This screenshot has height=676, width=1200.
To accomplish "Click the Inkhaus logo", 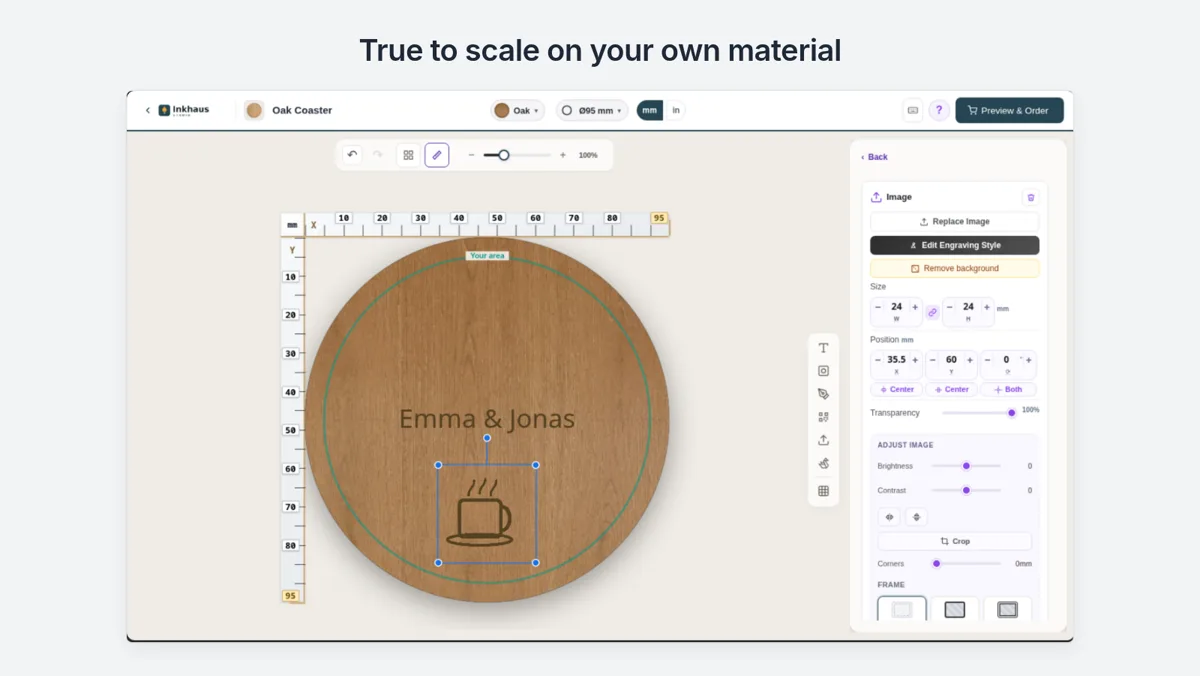I will pos(184,110).
